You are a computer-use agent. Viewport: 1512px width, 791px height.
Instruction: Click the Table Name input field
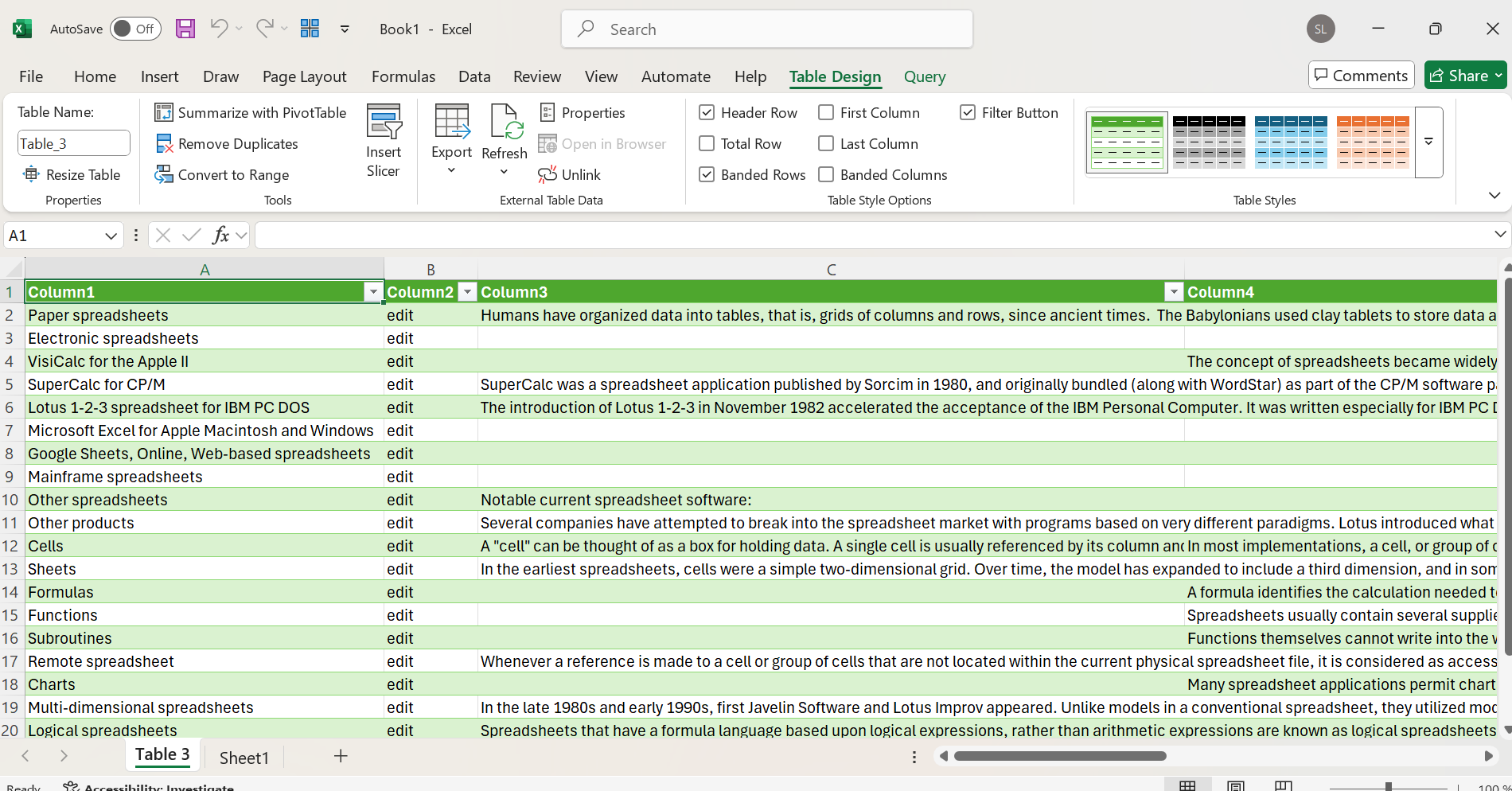[x=73, y=143]
